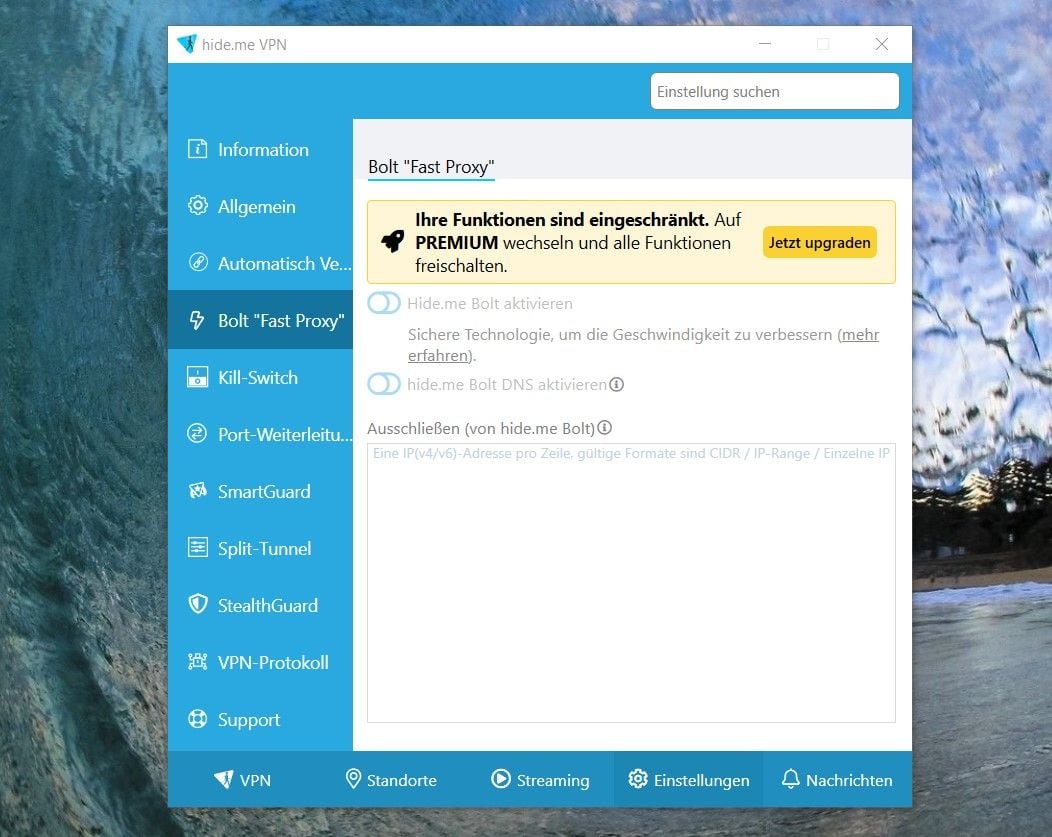Go to SmartGuard settings
This screenshot has height=837, width=1052.
[260, 491]
